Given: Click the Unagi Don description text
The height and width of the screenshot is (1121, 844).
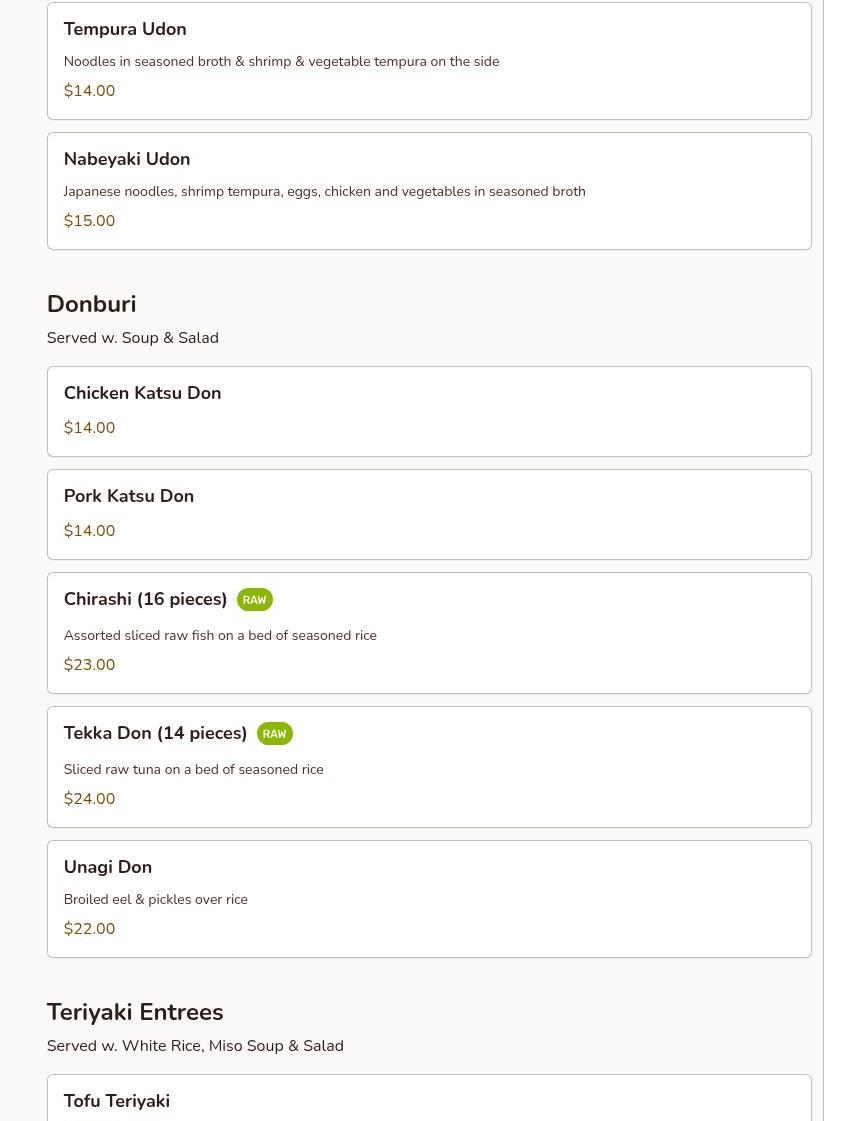Looking at the screenshot, I should [x=155, y=899].
